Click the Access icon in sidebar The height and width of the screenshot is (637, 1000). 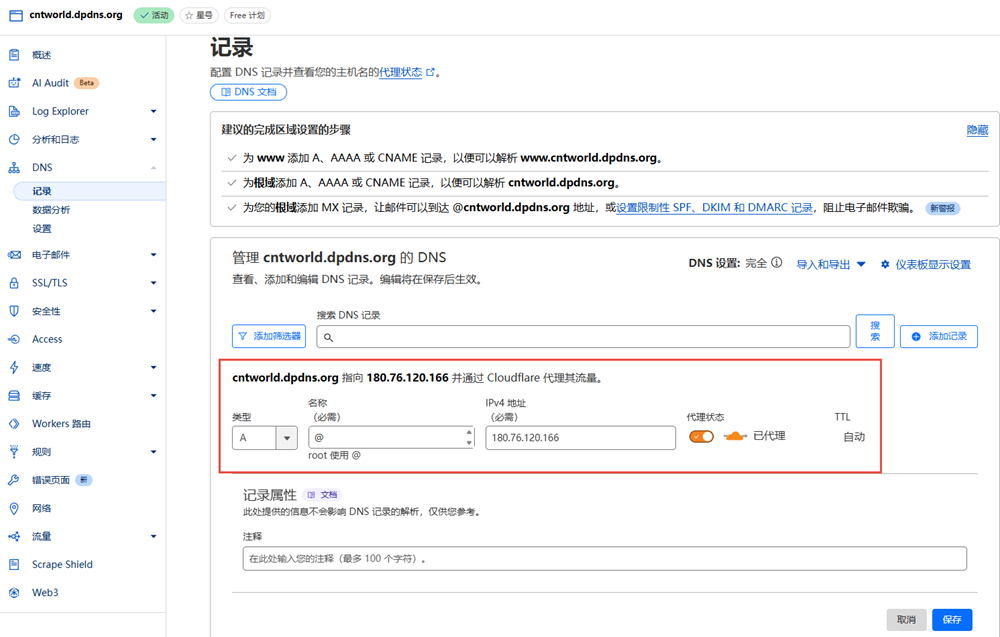14,339
